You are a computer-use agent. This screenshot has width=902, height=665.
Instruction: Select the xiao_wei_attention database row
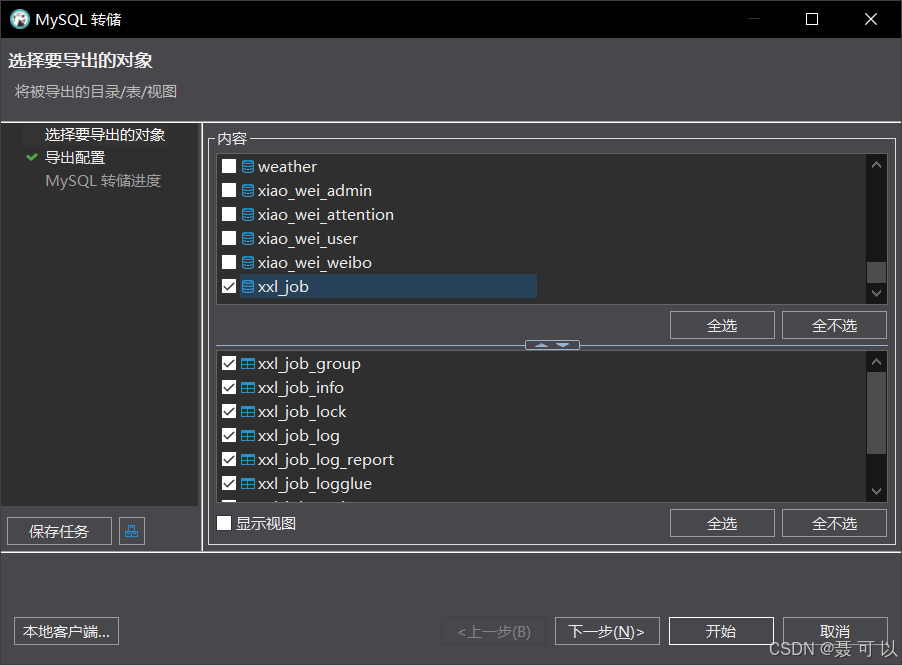coord(326,215)
